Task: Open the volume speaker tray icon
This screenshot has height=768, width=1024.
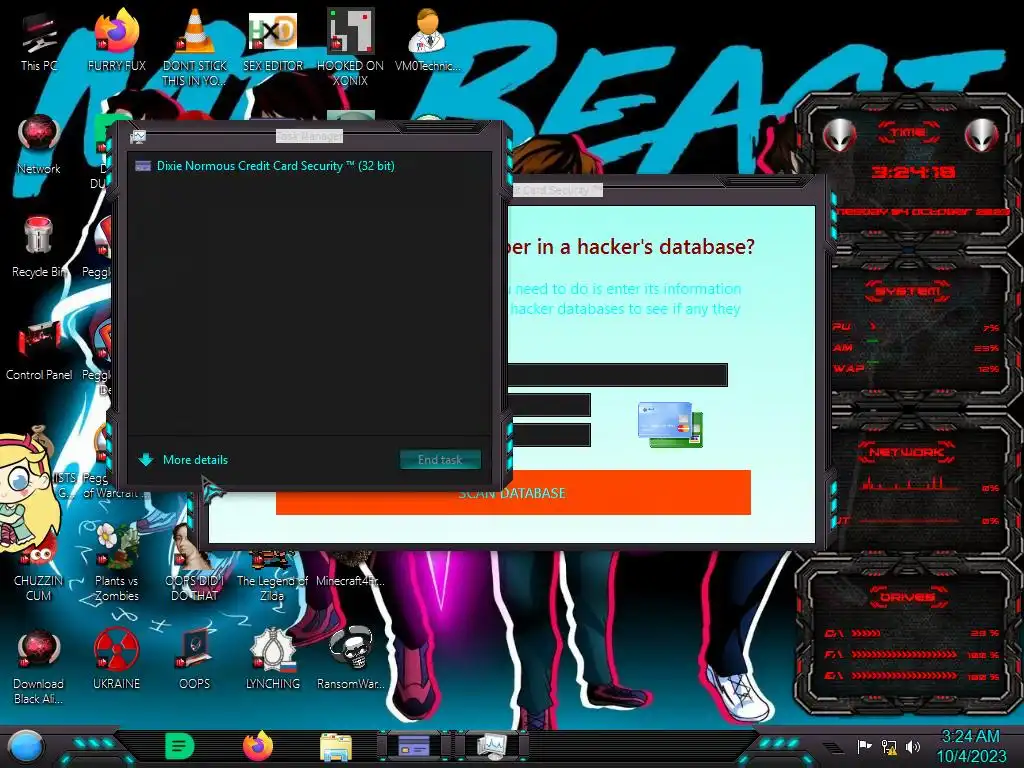Action: 913,746
